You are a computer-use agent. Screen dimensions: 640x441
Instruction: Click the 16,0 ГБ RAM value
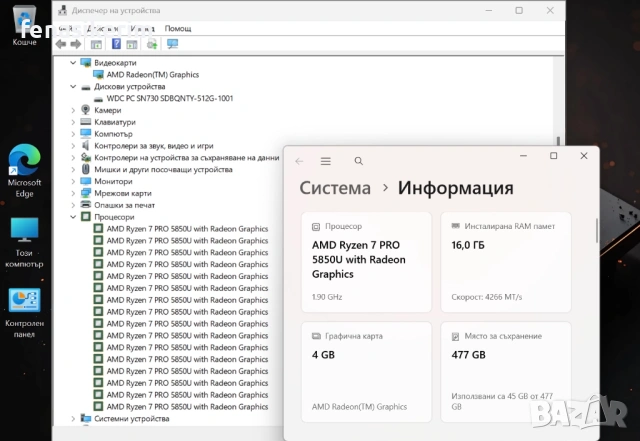[468, 245]
